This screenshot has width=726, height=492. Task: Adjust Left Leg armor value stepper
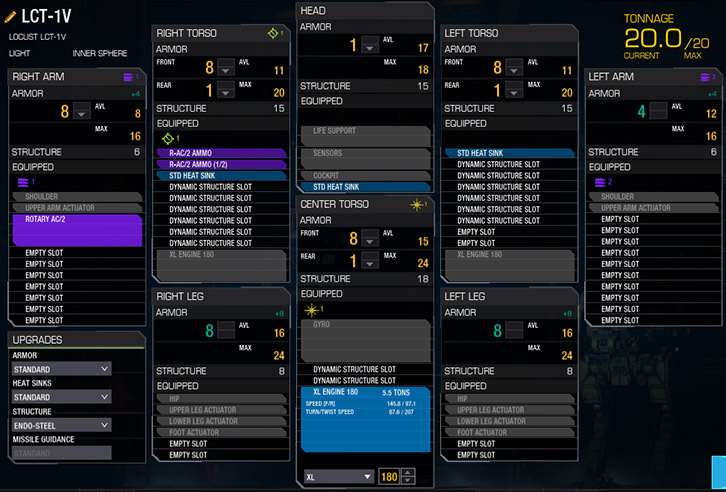tap(513, 330)
